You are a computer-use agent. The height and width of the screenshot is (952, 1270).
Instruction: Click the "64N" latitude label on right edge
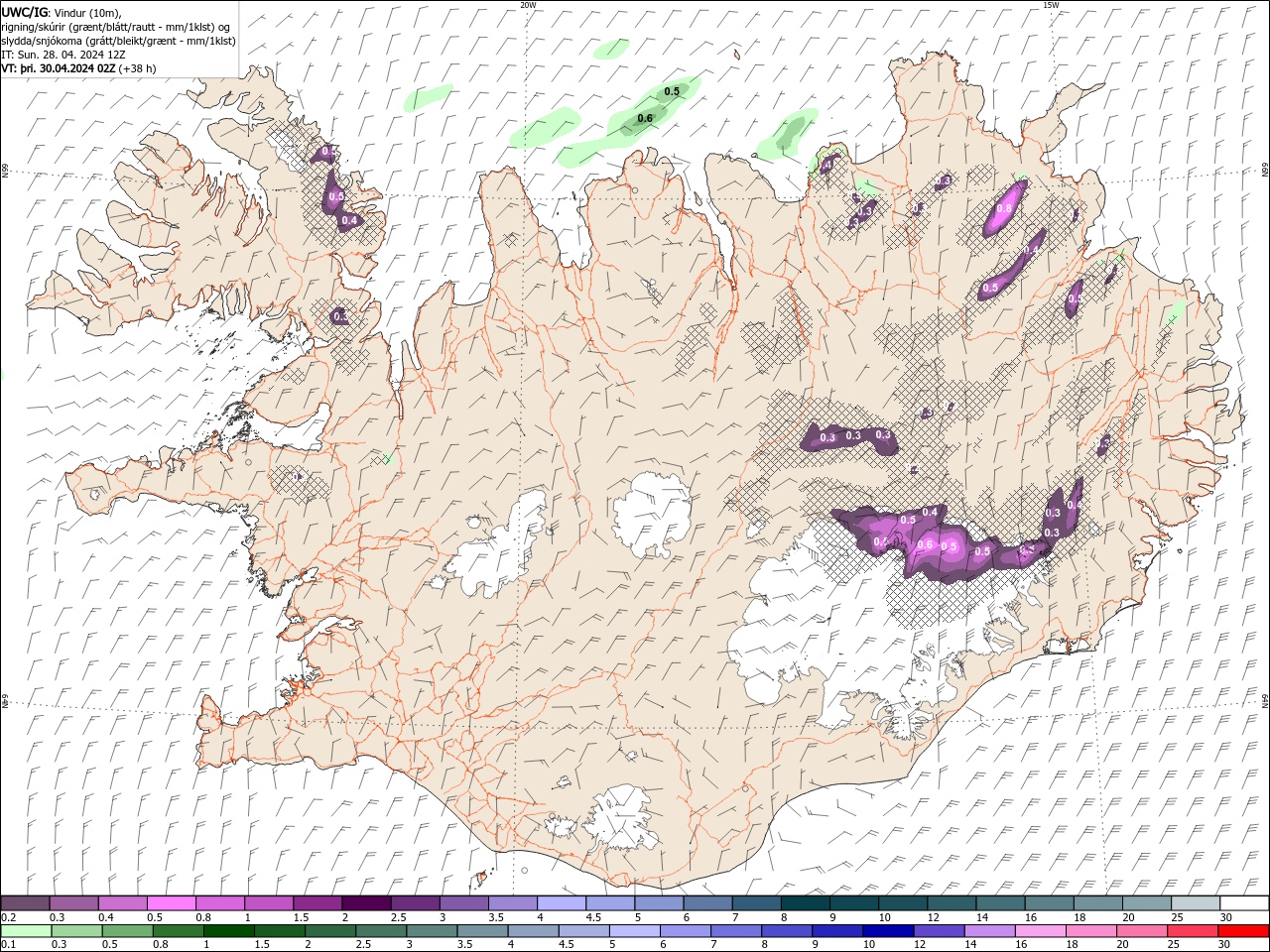(x=1264, y=701)
